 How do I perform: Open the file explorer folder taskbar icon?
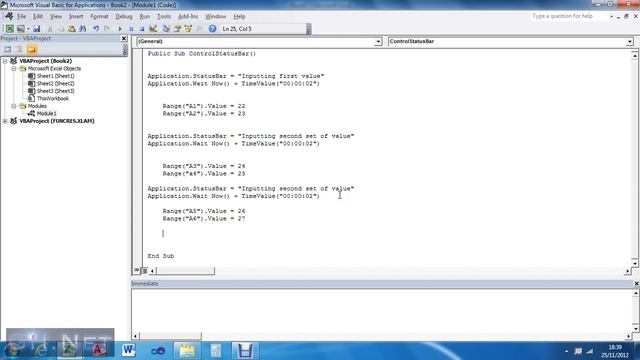tap(187, 350)
